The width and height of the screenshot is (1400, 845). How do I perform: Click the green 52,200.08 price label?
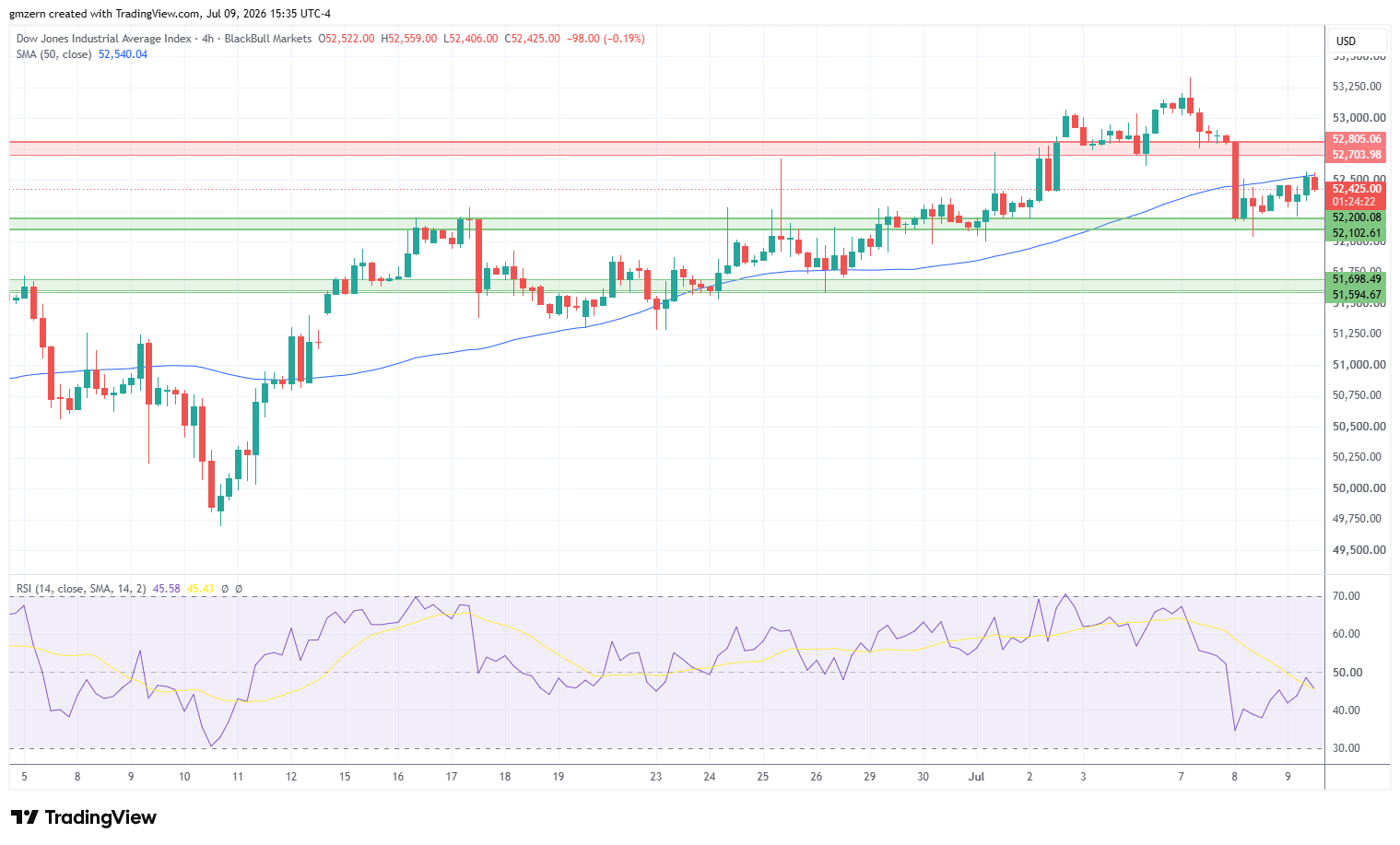pos(1357,217)
